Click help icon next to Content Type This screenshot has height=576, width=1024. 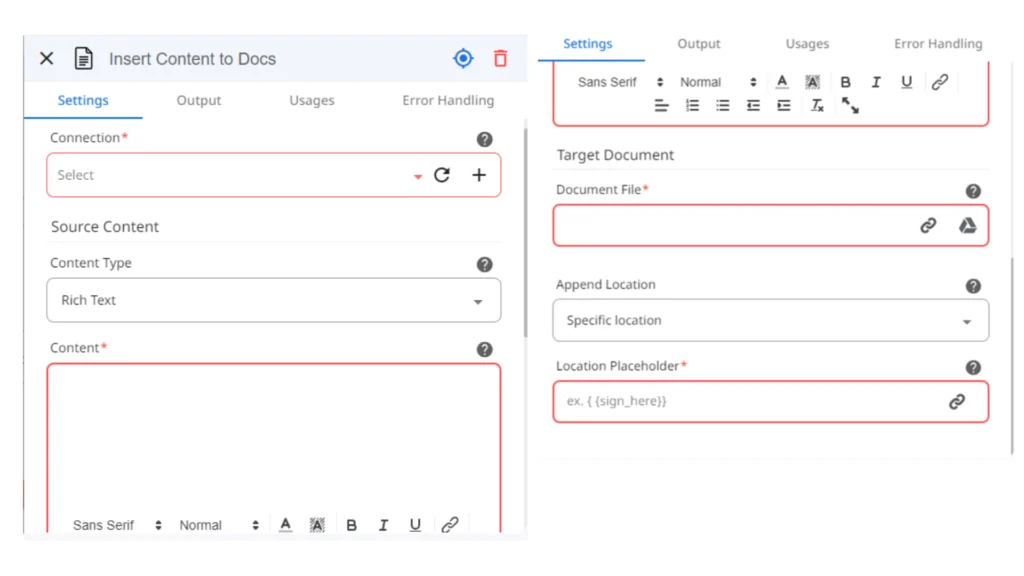[x=484, y=264]
